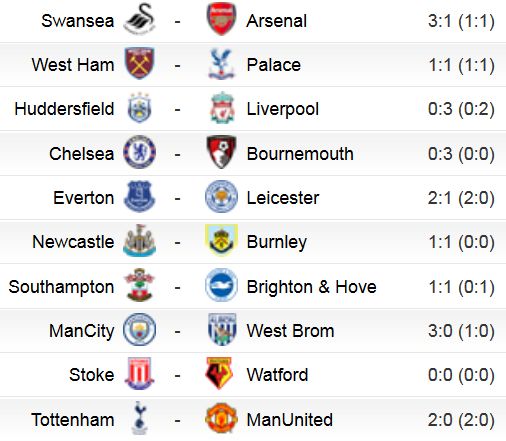The width and height of the screenshot is (506, 441).
Task: Click the Arsenal club crest
Action: tap(221, 19)
